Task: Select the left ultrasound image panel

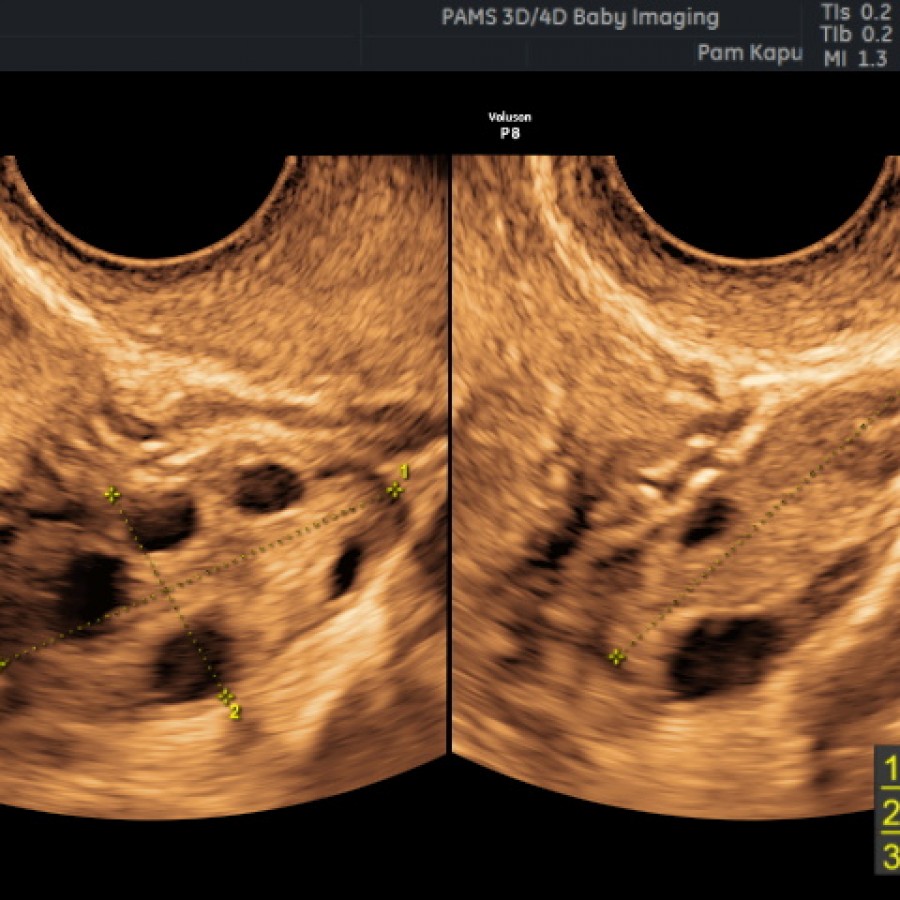Action: [220, 450]
